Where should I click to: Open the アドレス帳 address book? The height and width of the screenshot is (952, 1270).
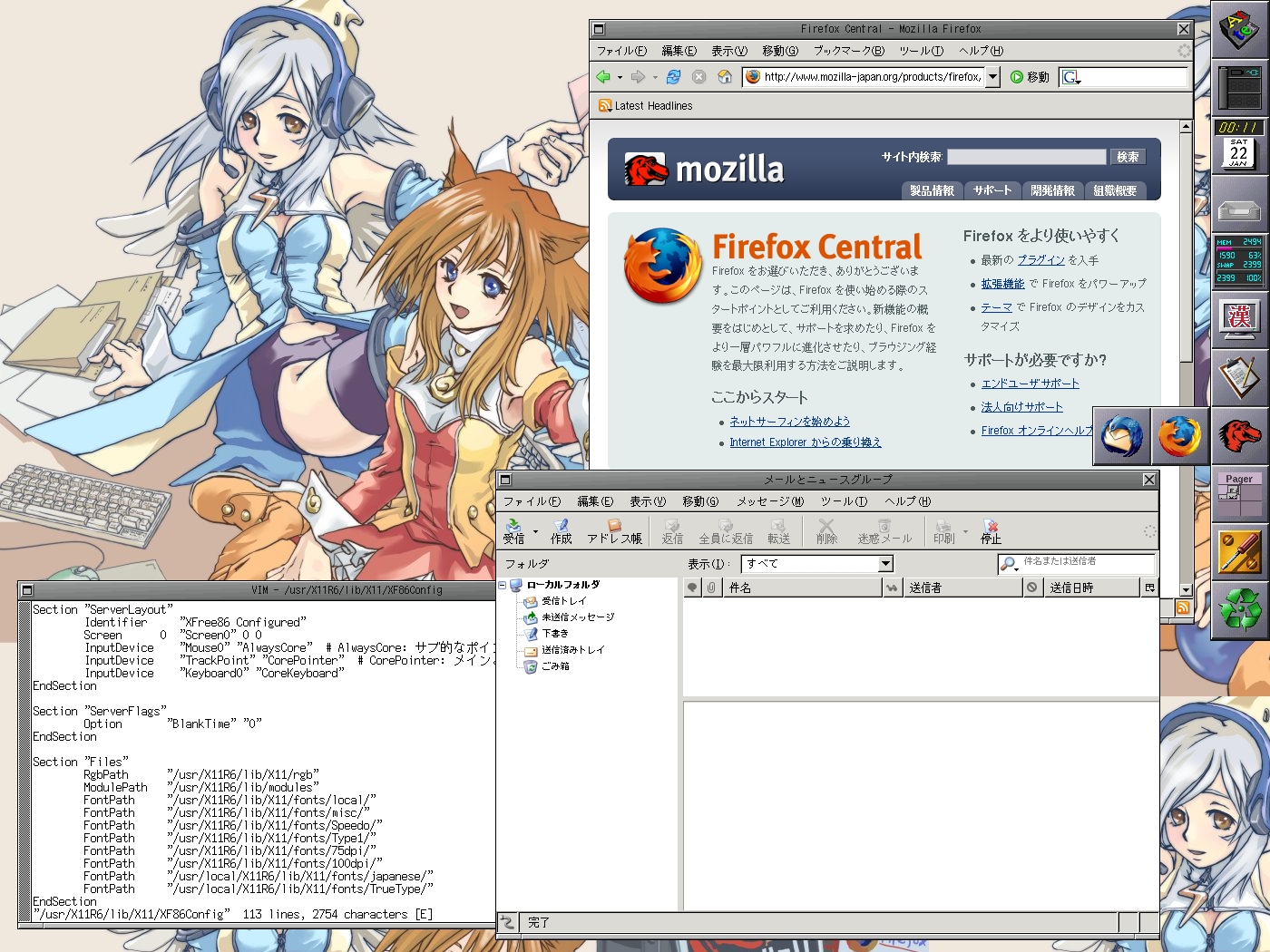[x=614, y=531]
